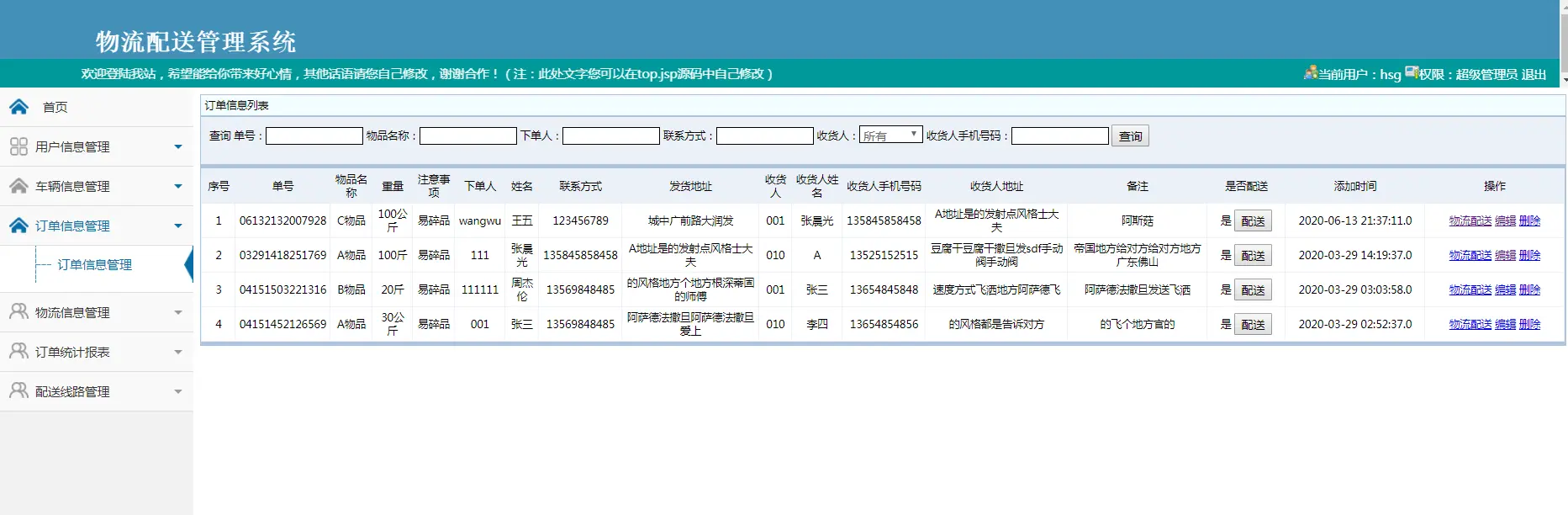Click 编辑 link for order 04151503221316
Screen dimensions: 1568x515
tap(1506, 289)
